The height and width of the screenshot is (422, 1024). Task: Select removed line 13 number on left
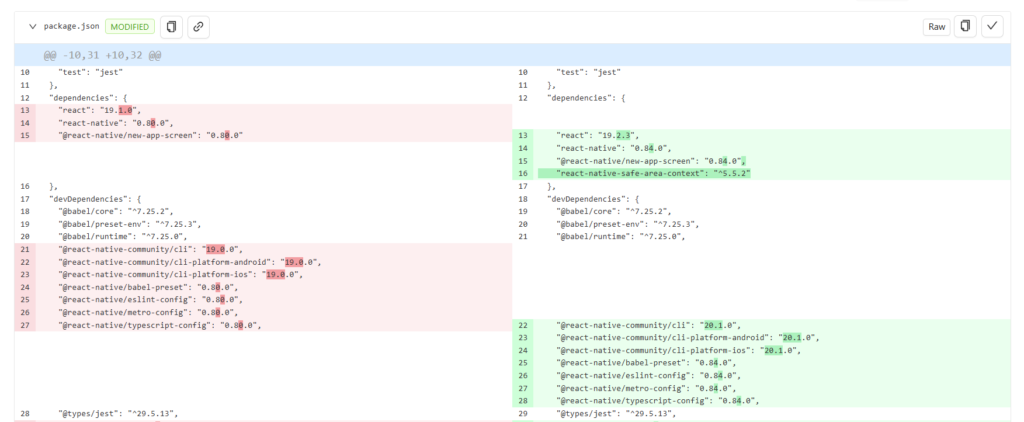[x=25, y=110]
